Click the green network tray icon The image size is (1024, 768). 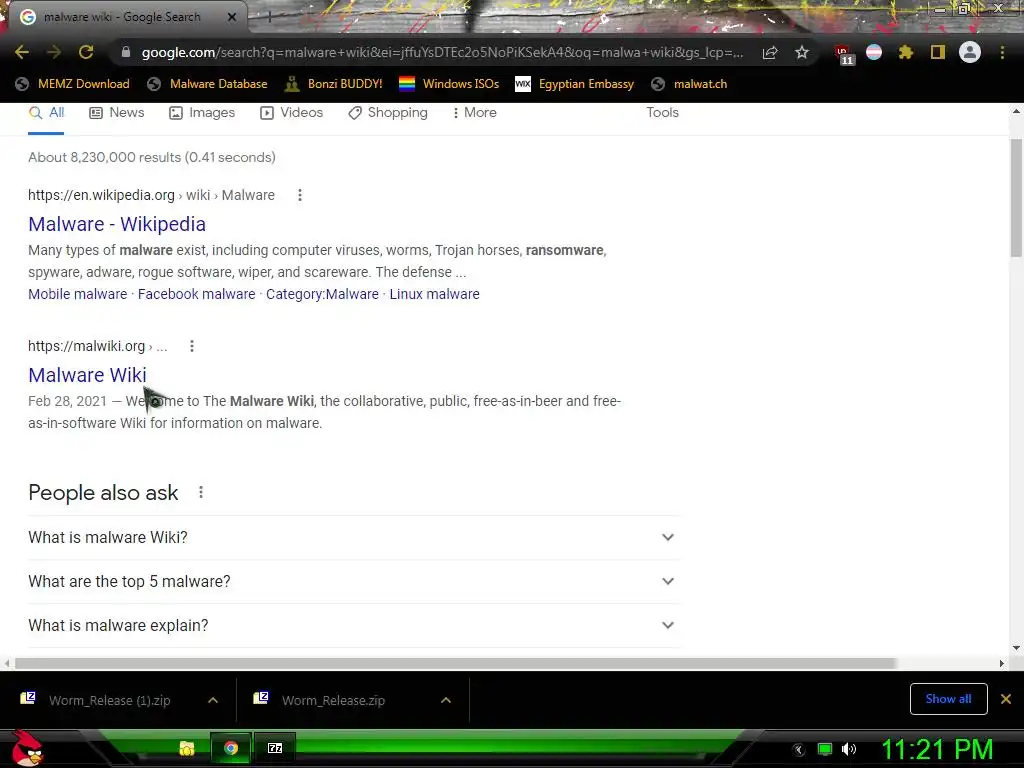tap(825, 750)
